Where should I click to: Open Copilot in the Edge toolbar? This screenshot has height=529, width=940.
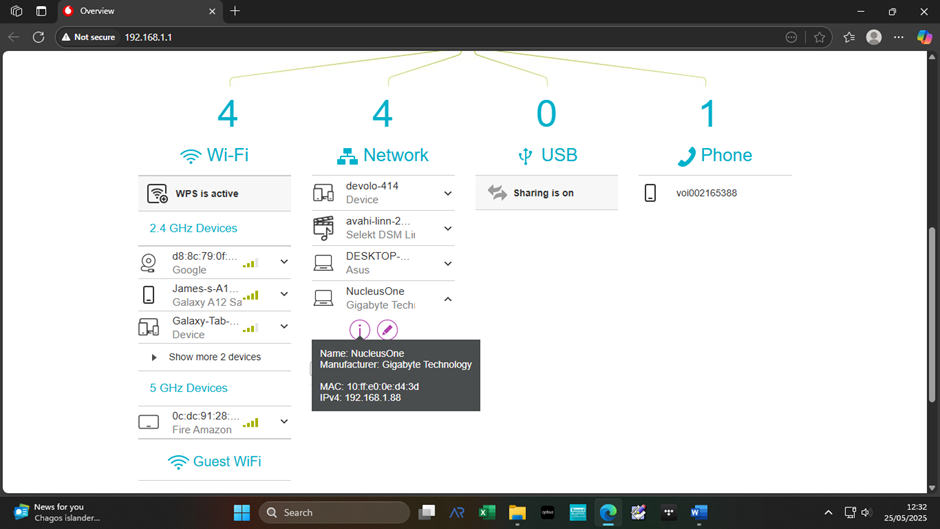[x=924, y=37]
